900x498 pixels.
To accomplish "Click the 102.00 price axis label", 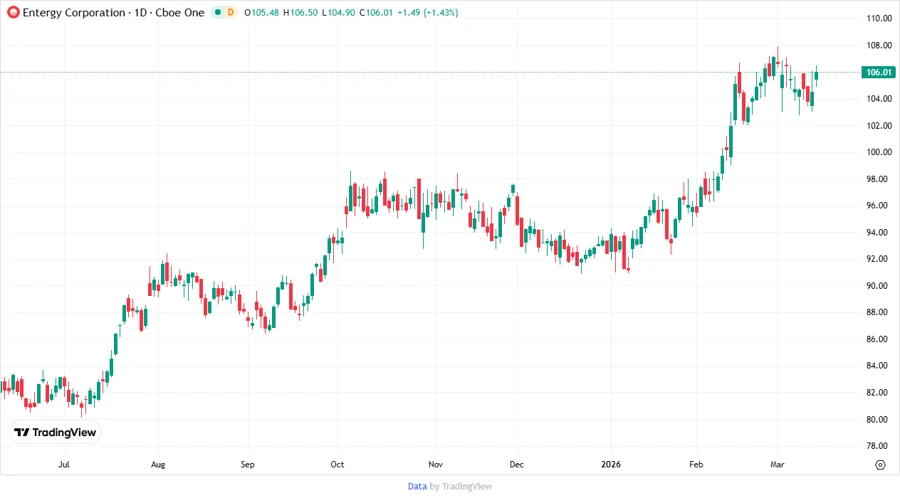I will tap(879, 126).
